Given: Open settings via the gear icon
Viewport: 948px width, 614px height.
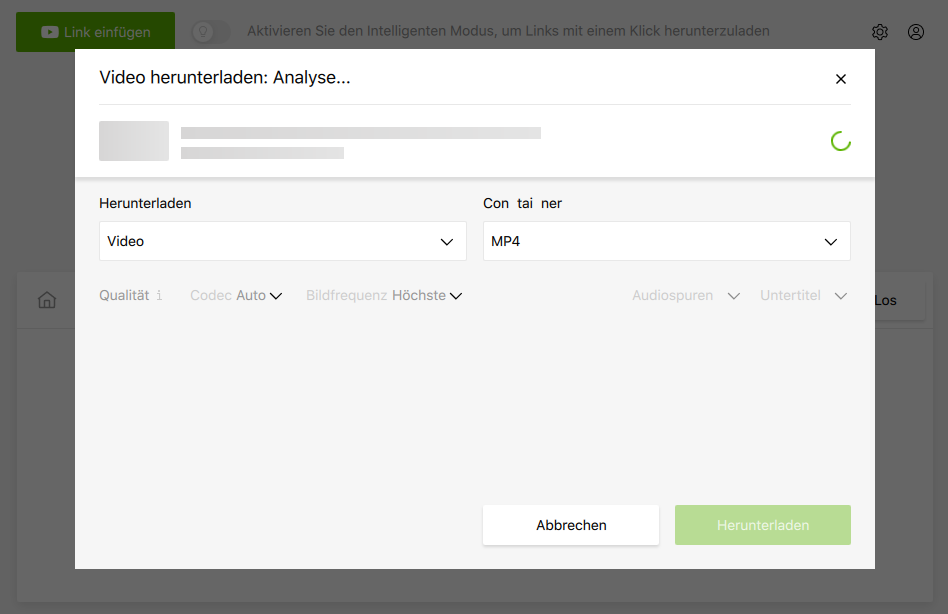Looking at the screenshot, I should [x=880, y=32].
